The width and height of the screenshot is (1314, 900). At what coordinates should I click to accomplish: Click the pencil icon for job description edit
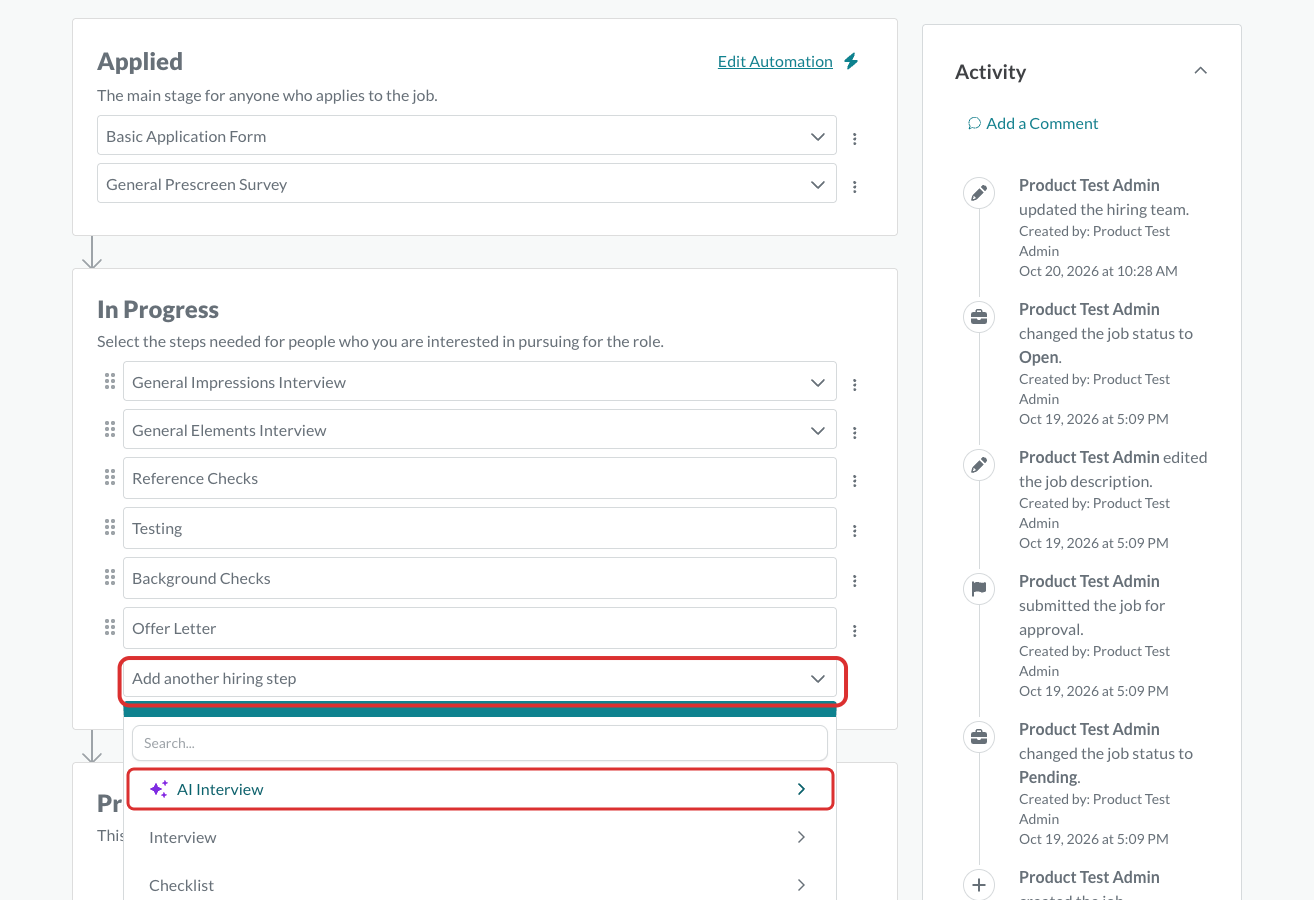979,465
